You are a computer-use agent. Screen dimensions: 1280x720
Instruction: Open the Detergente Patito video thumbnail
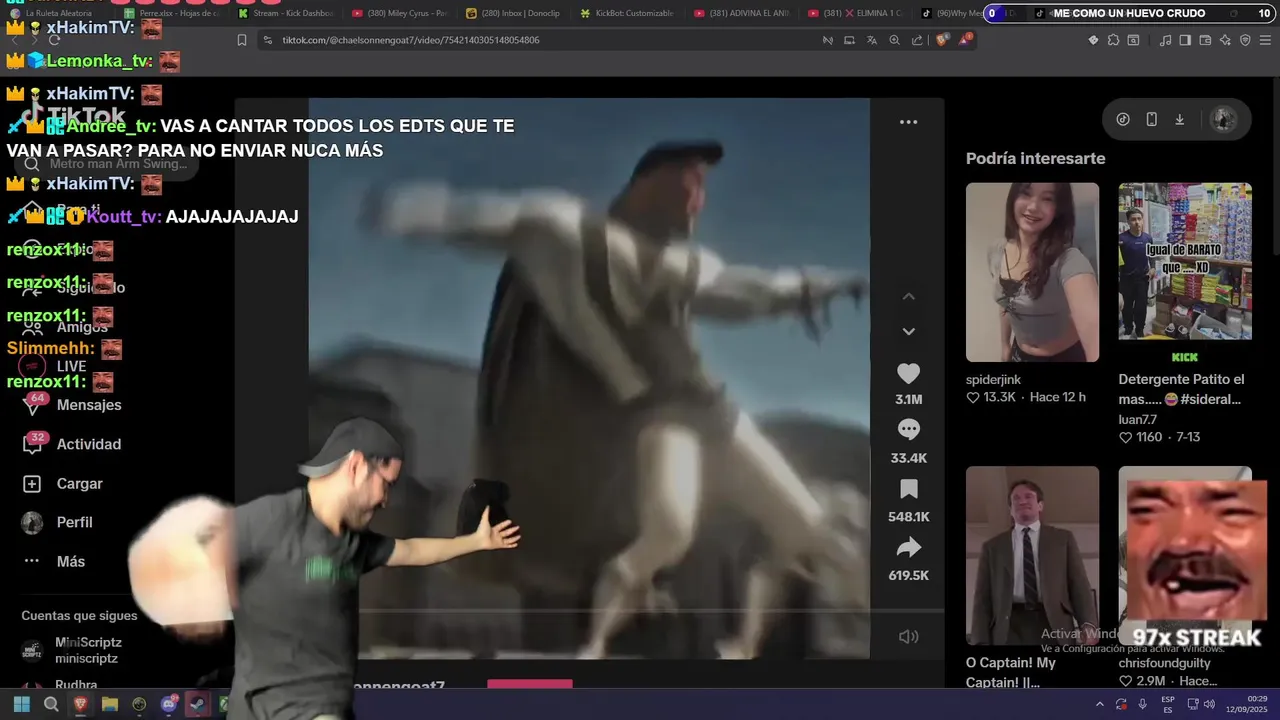tap(1185, 261)
